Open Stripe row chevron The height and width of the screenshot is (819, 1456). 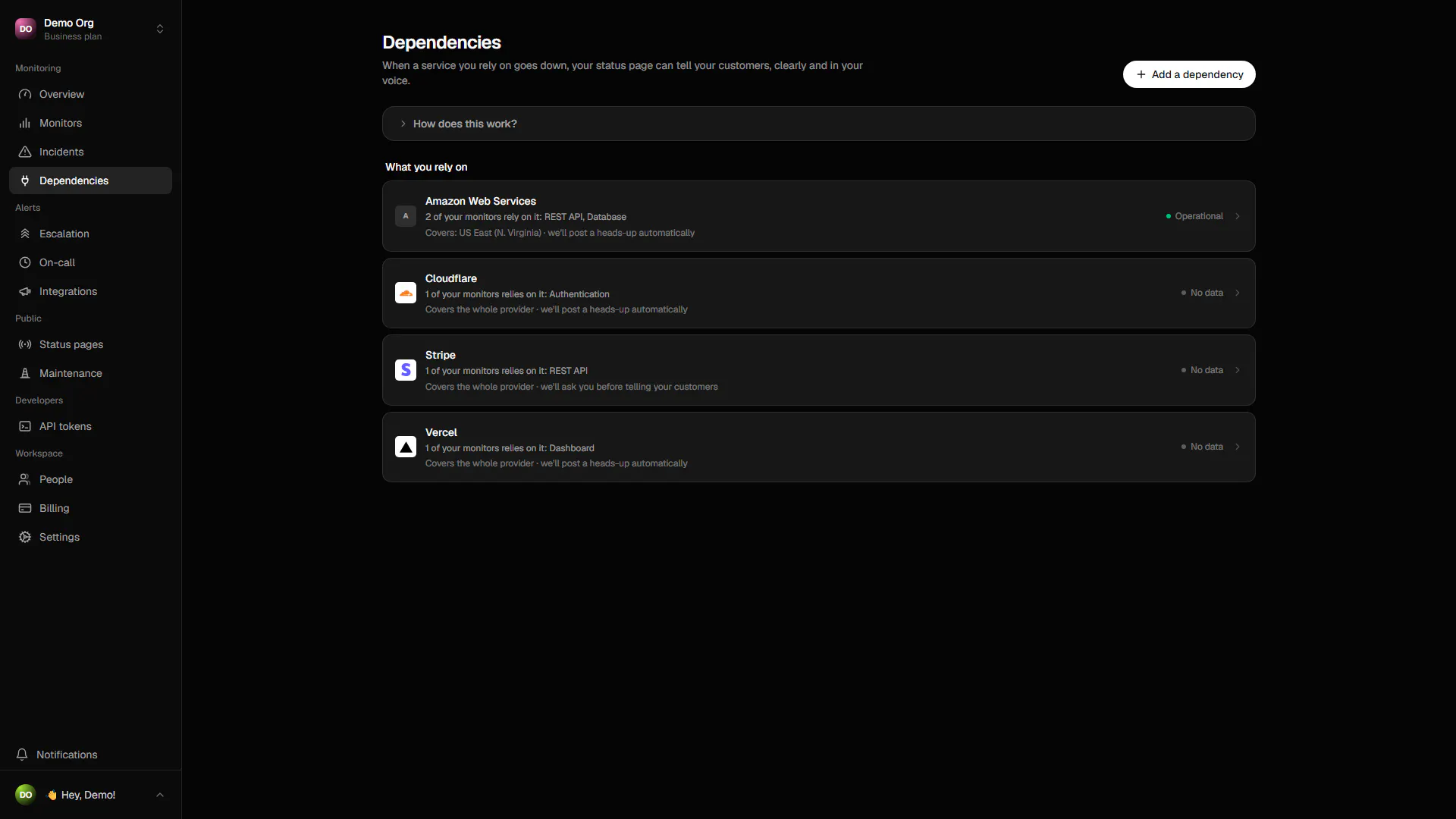pyautogui.click(x=1238, y=370)
